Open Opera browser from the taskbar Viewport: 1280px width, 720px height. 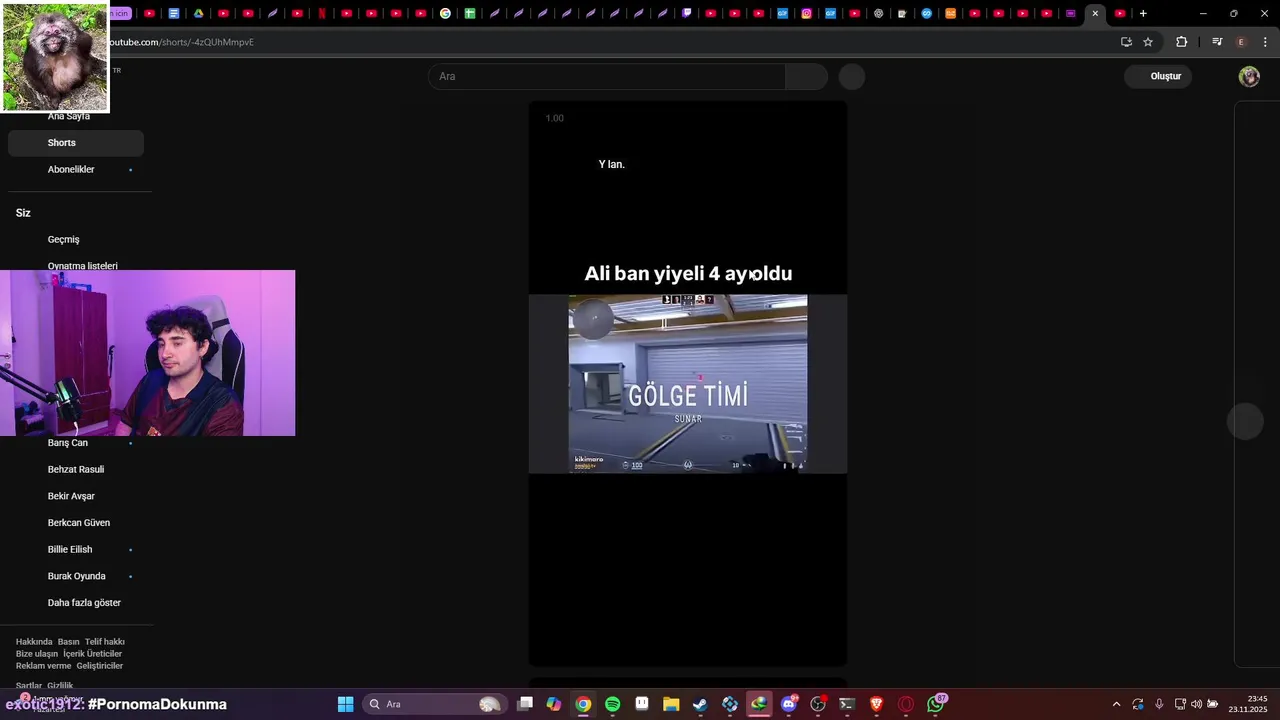point(906,704)
